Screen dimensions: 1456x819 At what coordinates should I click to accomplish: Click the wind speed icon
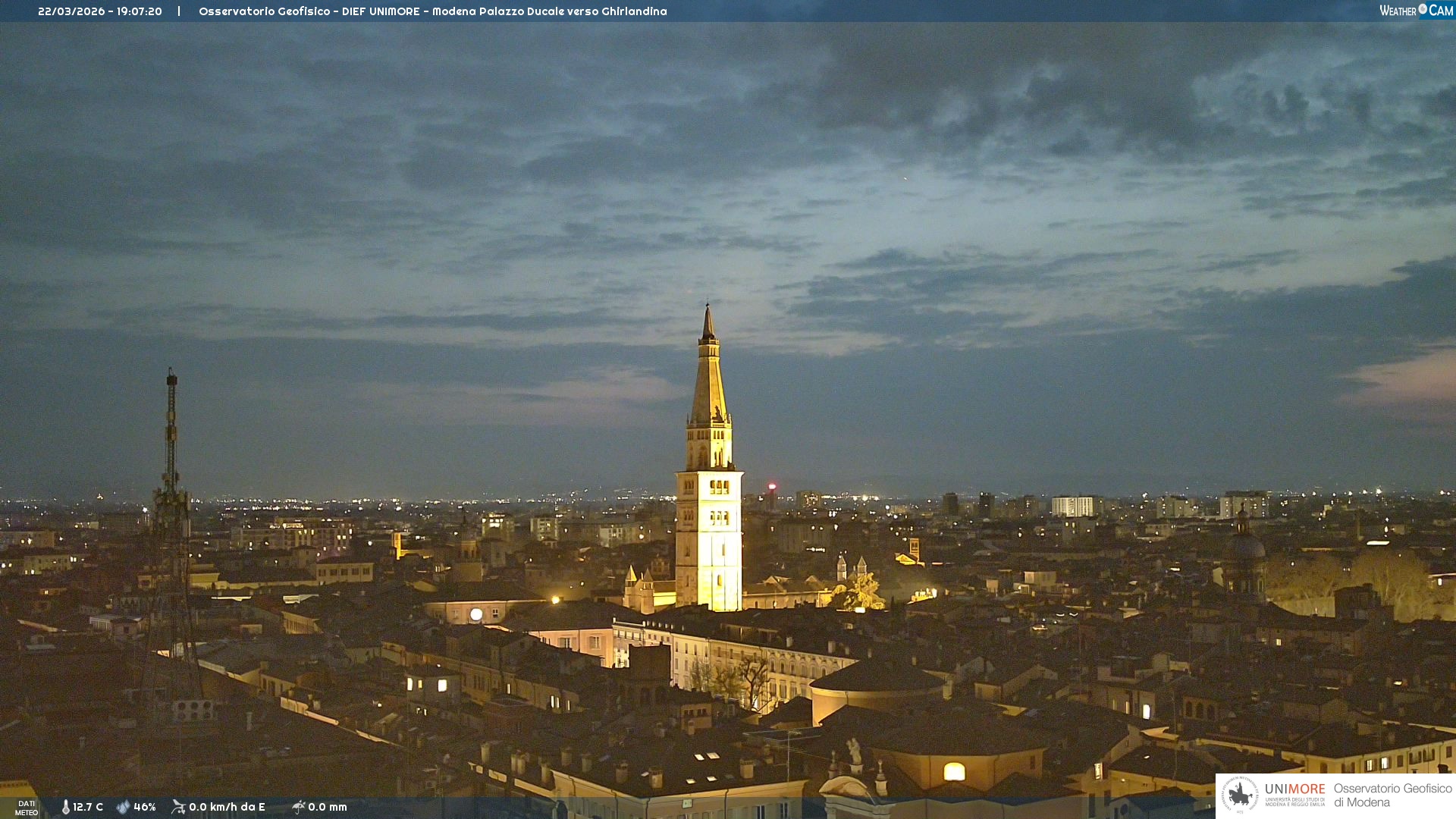click(178, 807)
